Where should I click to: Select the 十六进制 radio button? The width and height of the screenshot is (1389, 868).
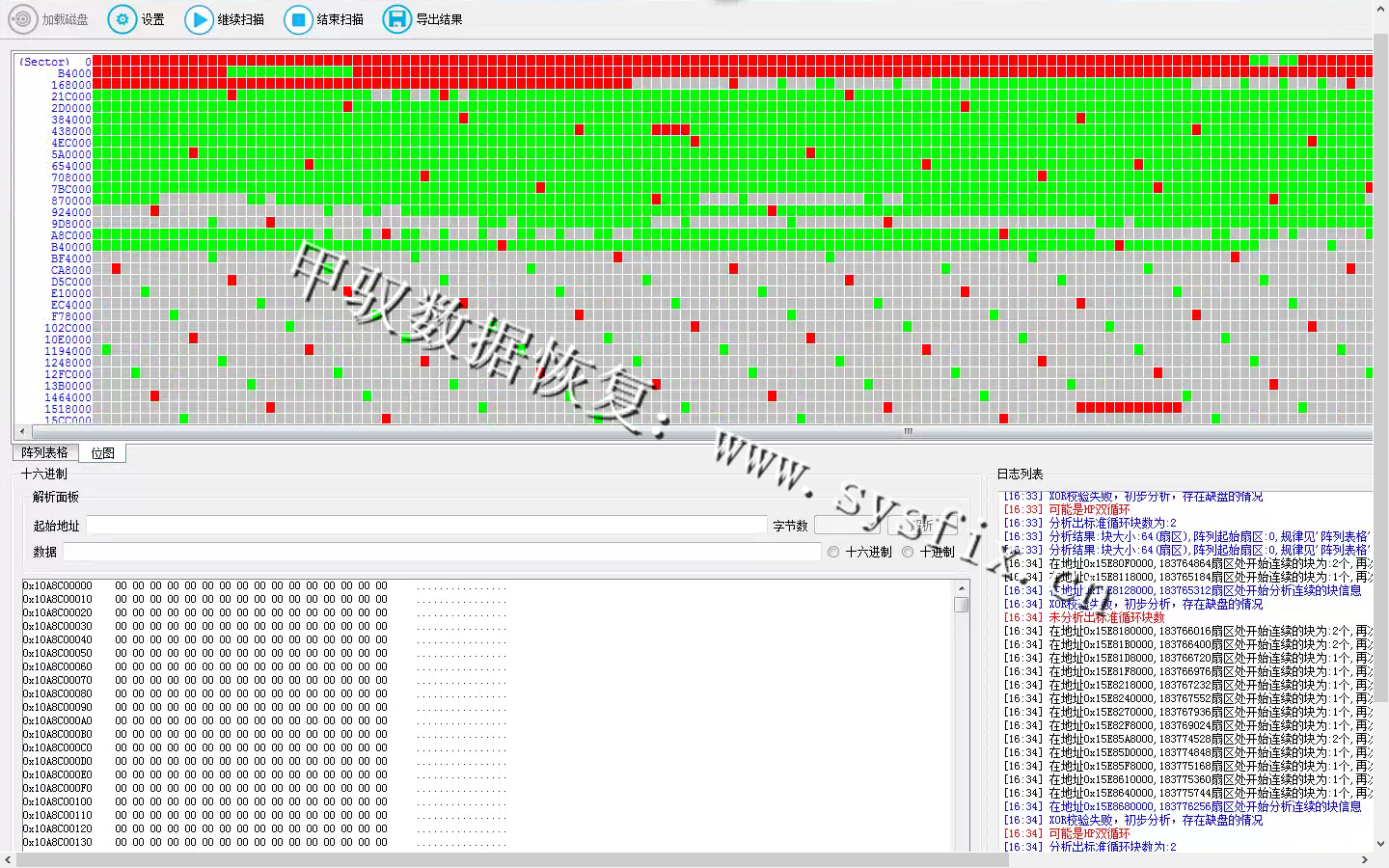pos(833,552)
